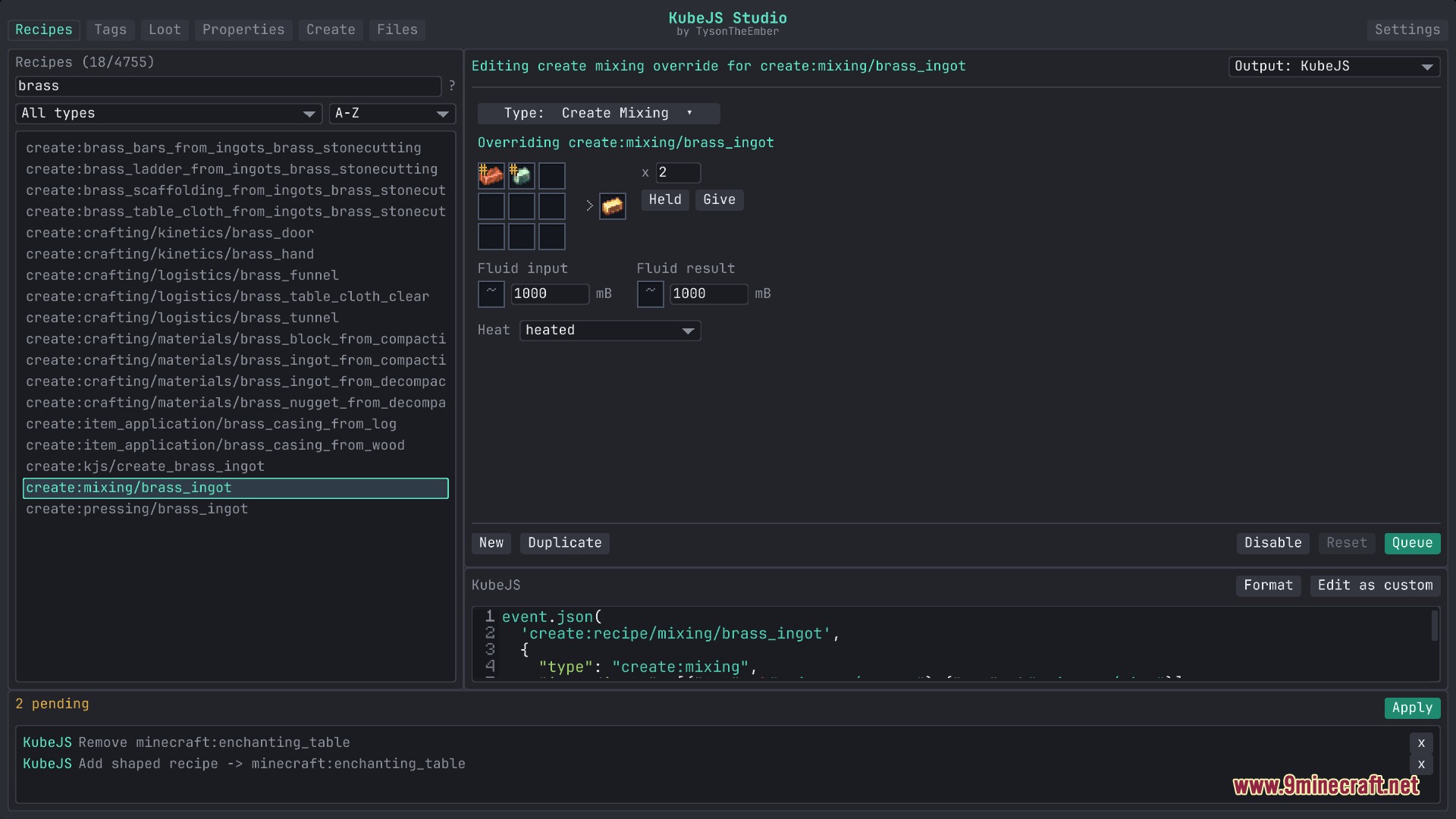The width and height of the screenshot is (1456, 819).
Task: Select create:crafting/logistics/brass_funnel recipe
Action: [x=236, y=276]
